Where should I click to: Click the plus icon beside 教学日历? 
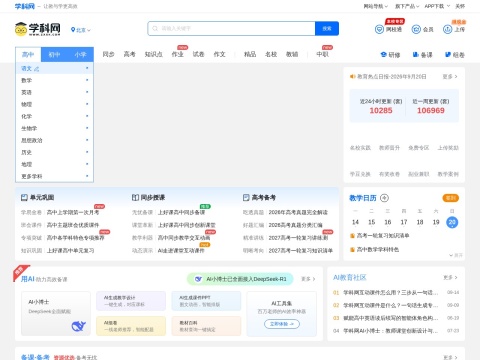pos(384,198)
